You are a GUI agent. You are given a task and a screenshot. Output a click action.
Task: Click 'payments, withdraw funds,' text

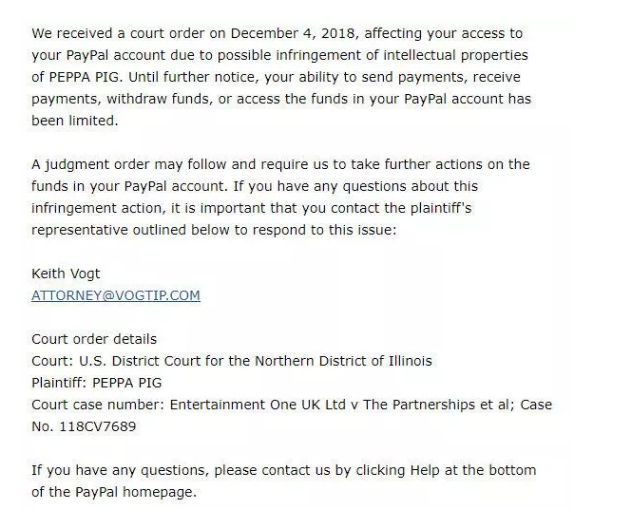coord(122,99)
